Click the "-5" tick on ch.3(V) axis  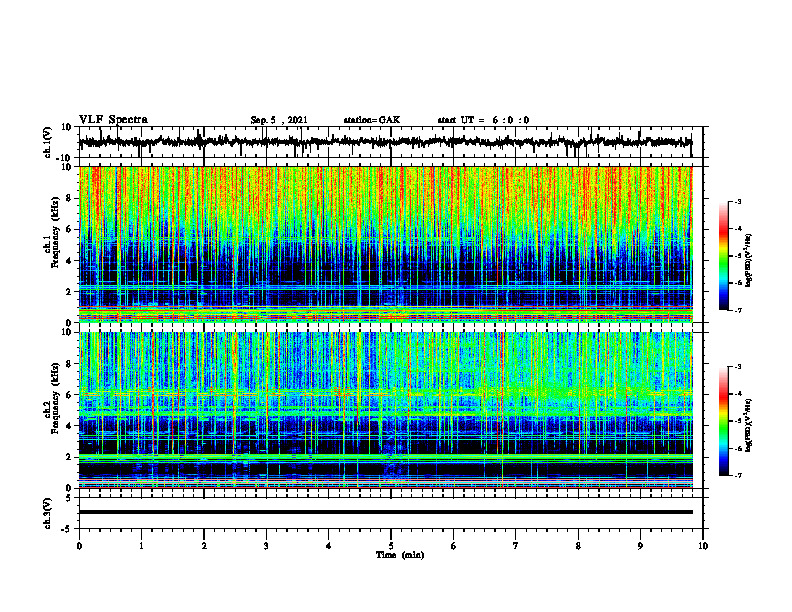(x=67, y=529)
